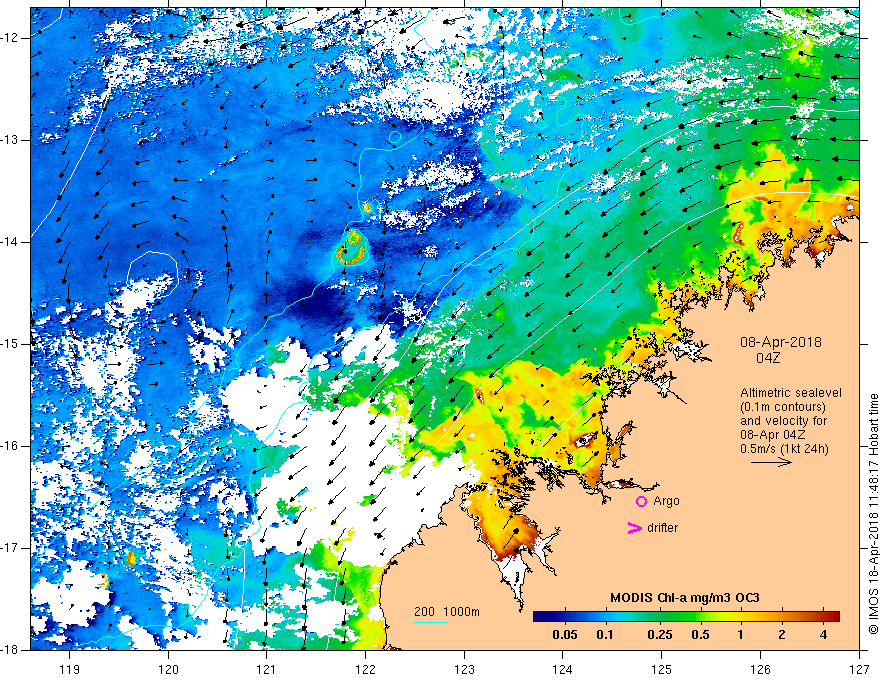This screenshot has width=880, height=680.
Task: Click the '0.1' colorbar tick label
Action: [604, 635]
